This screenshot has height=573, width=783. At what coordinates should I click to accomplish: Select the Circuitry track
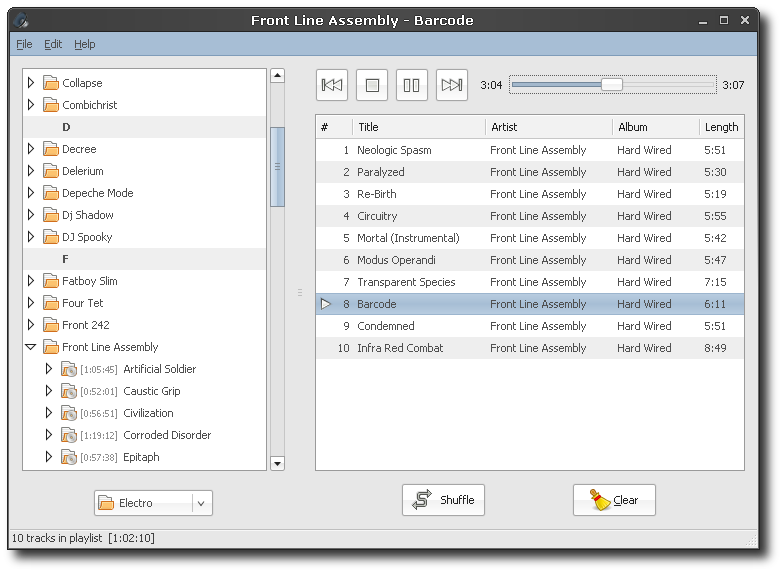tap(530, 216)
